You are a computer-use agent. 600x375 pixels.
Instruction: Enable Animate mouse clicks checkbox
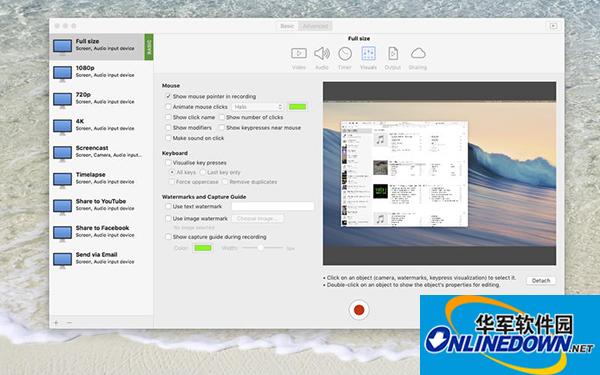pos(168,107)
